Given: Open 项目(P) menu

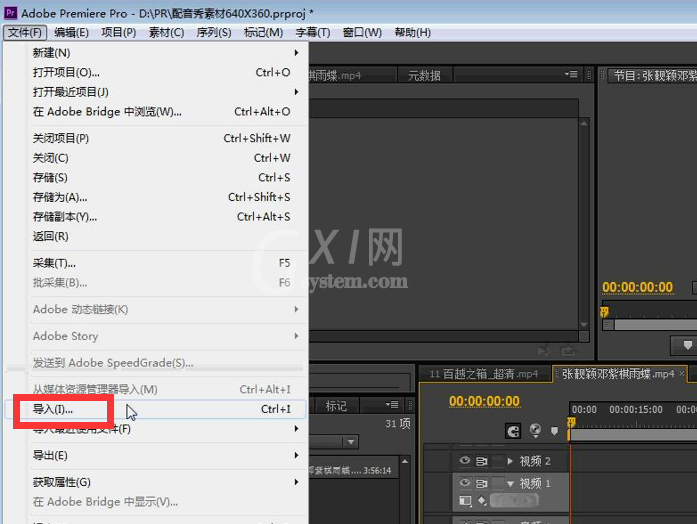Looking at the screenshot, I should (119, 32).
